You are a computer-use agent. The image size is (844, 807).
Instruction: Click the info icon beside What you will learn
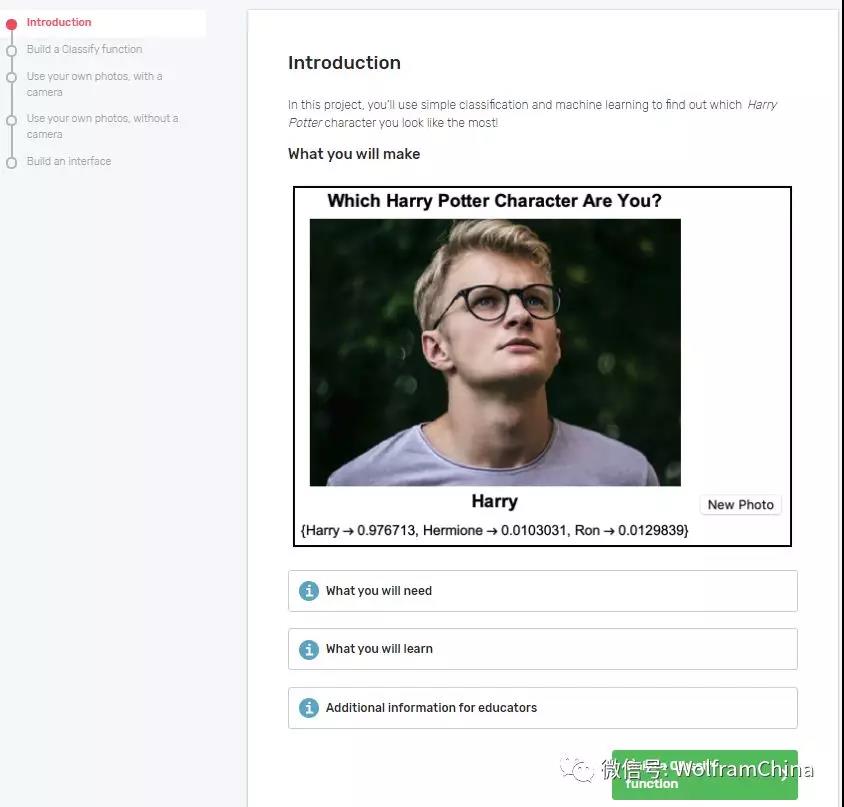point(308,649)
